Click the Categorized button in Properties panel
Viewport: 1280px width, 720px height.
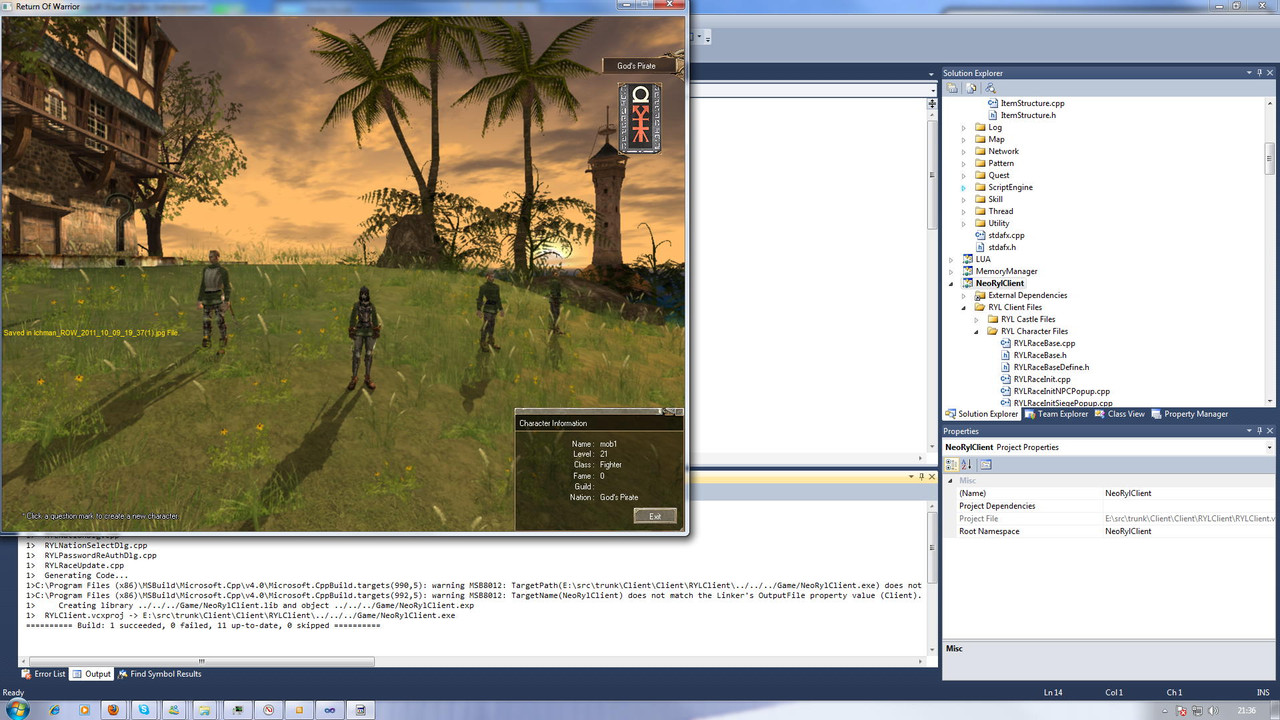952,464
